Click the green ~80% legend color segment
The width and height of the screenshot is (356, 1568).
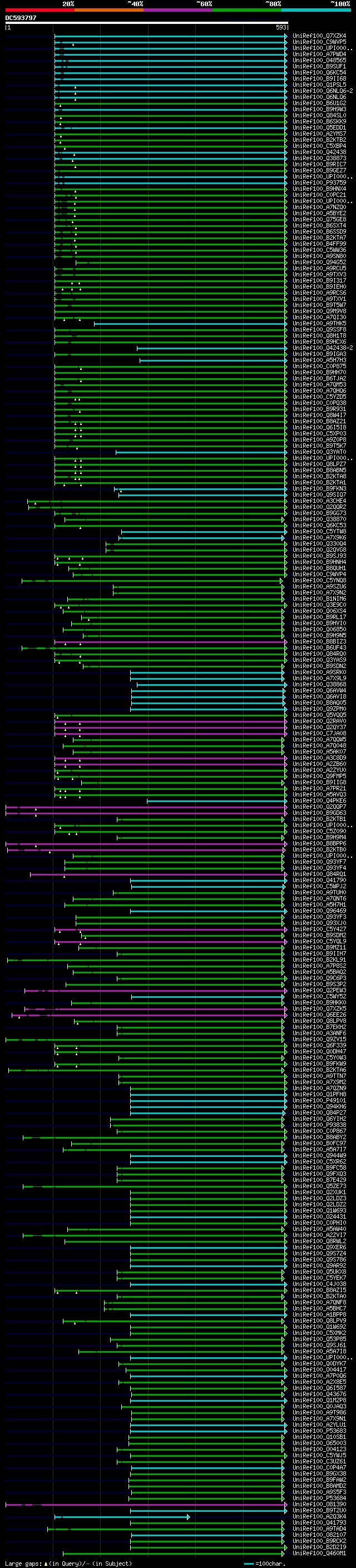tap(247, 10)
